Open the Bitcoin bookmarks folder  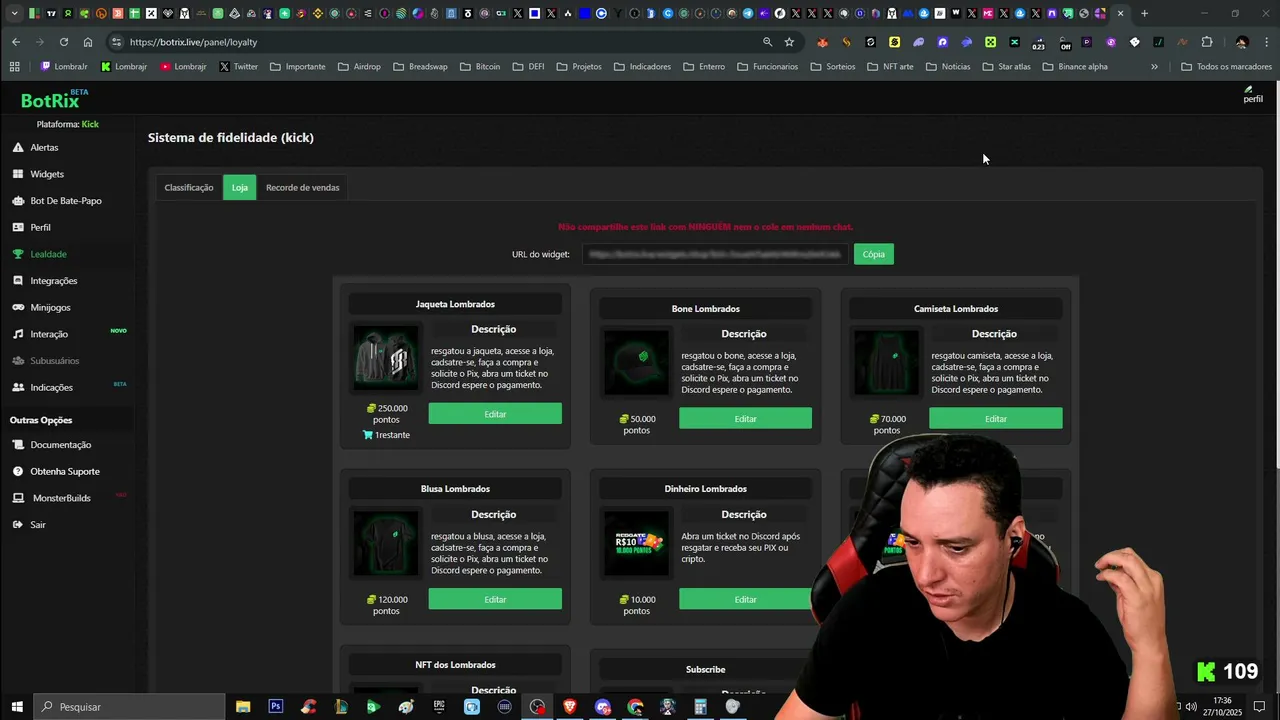pos(480,67)
